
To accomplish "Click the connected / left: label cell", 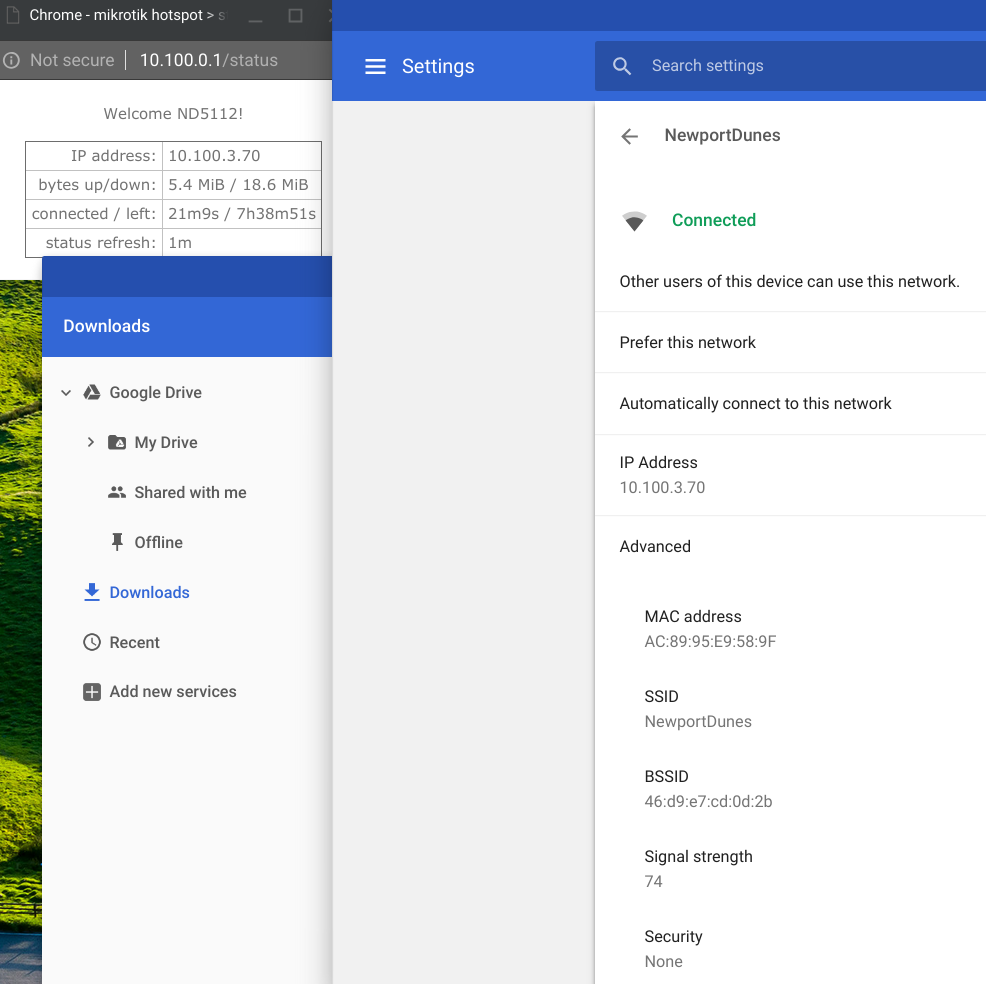I will point(94,214).
